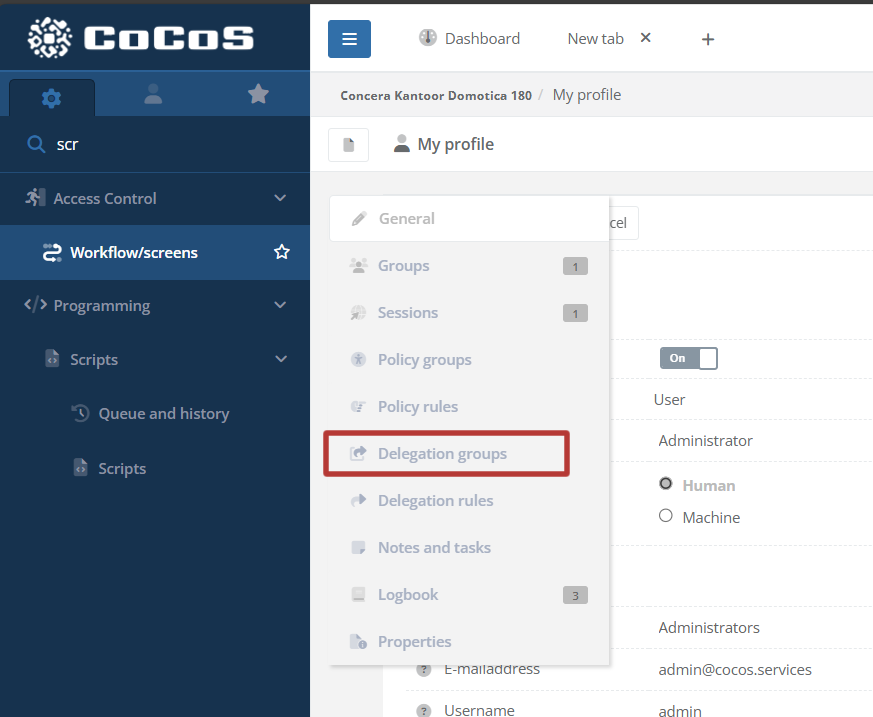Add a new tab with plus button
The image size is (873, 717).
[708, 39]
